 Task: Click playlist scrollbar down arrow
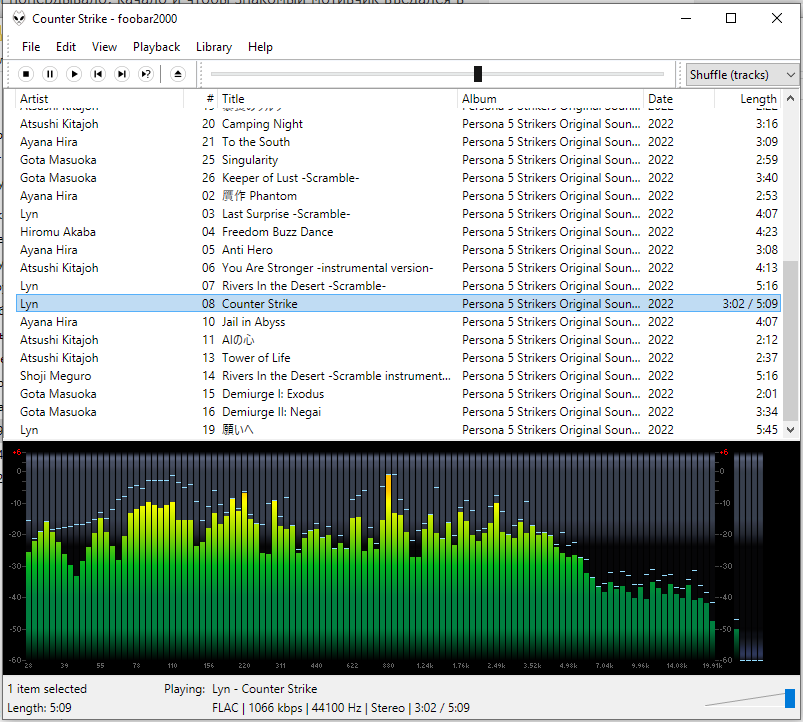click(790, 430)
